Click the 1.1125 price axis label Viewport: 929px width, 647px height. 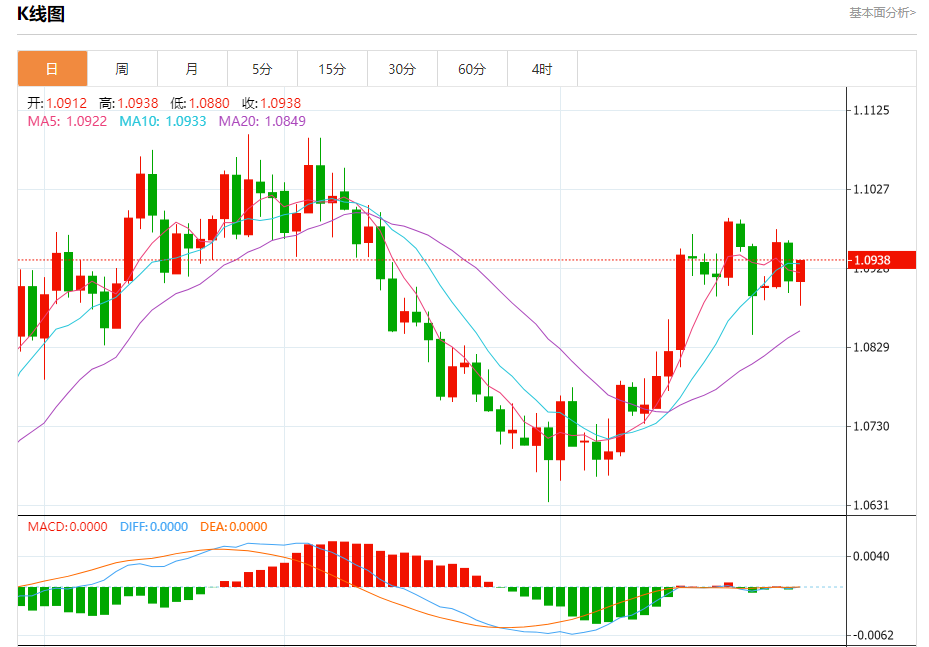tap(871, 110)
